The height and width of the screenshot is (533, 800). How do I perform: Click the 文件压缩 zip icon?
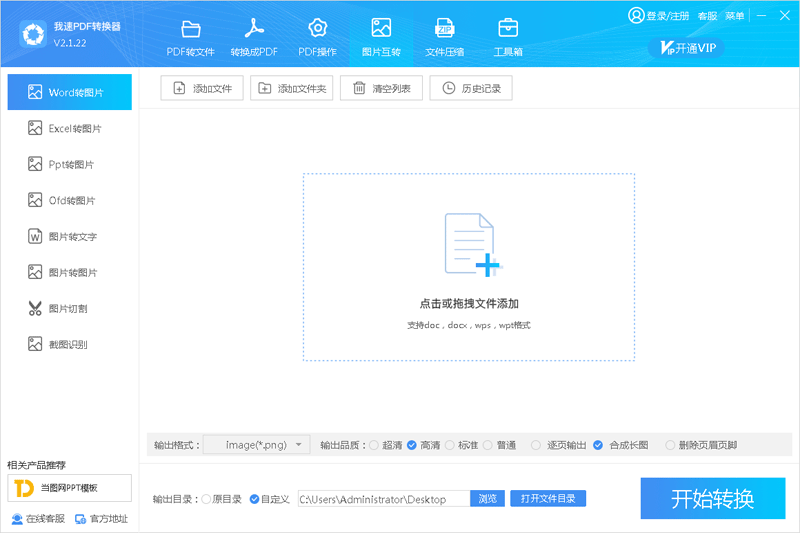(444, 28)
